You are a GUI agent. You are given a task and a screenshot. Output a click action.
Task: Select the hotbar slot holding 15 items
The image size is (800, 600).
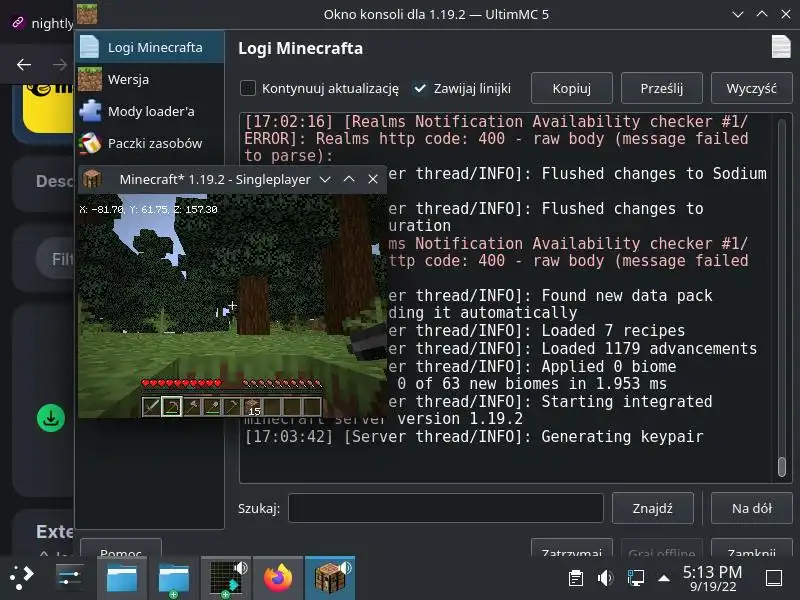tap(252, 407)
